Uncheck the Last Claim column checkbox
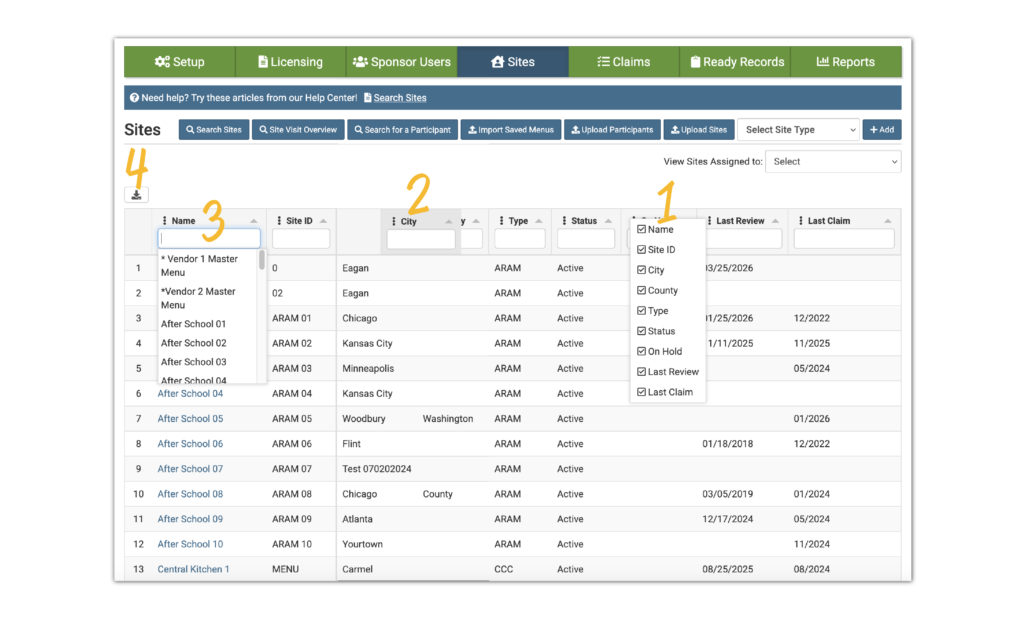 (641, 392)
